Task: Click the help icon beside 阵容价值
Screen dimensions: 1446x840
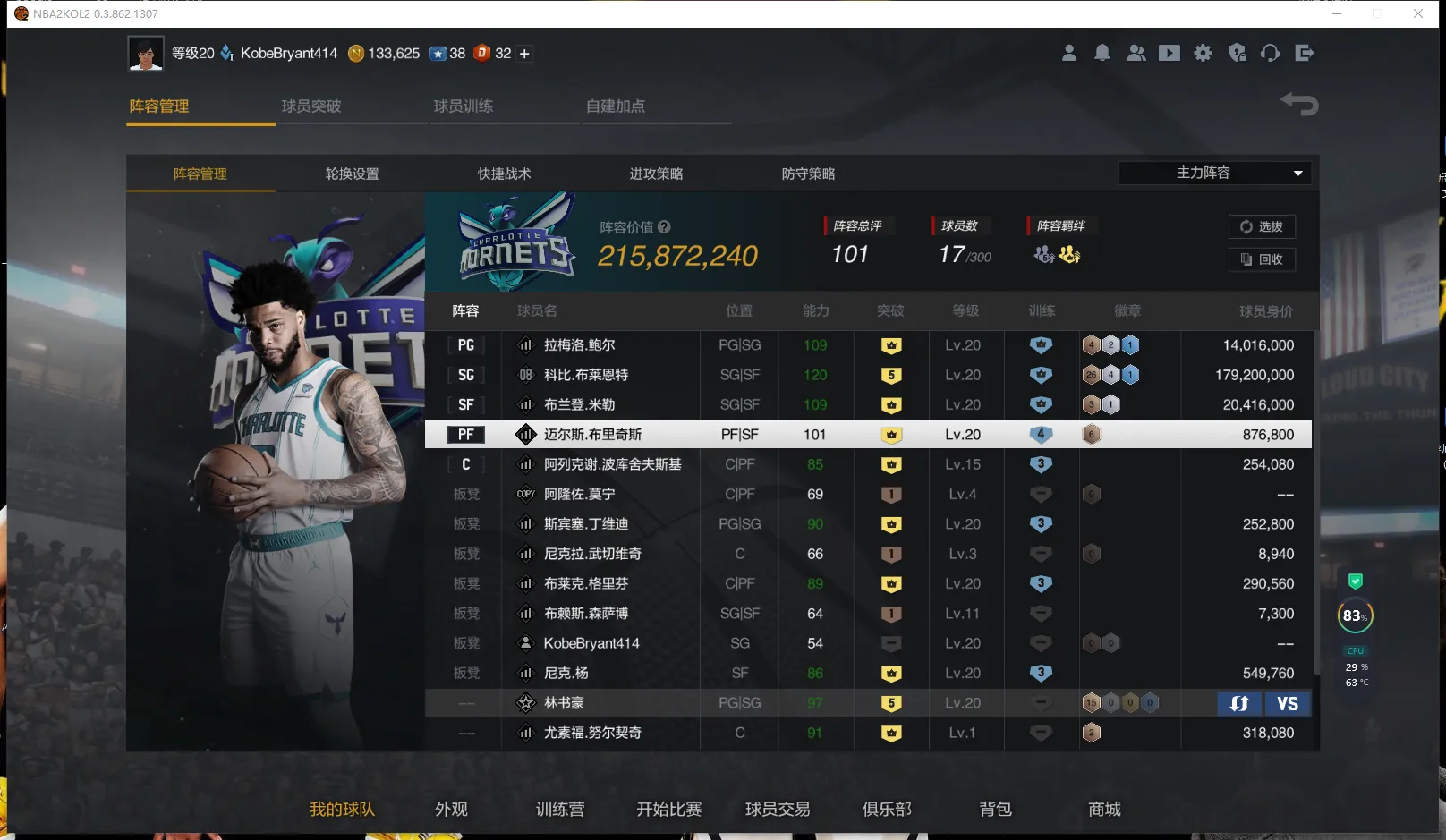Action: point(664,227)
